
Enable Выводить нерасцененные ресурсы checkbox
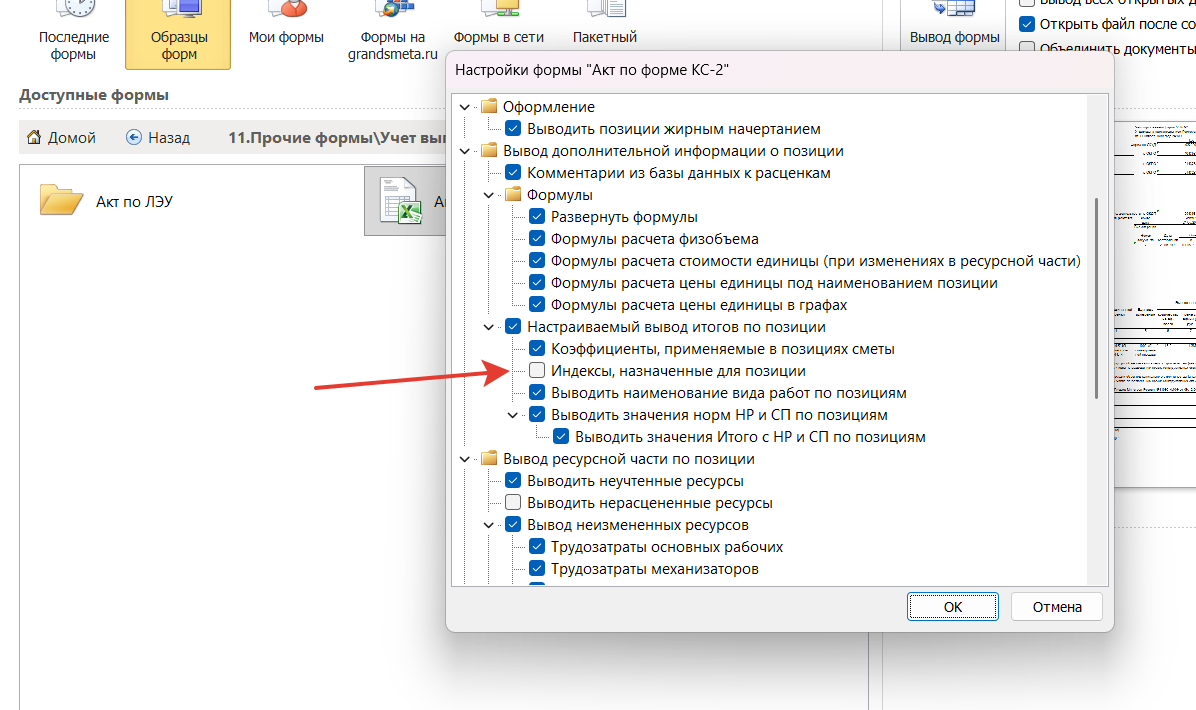[513, 503]
